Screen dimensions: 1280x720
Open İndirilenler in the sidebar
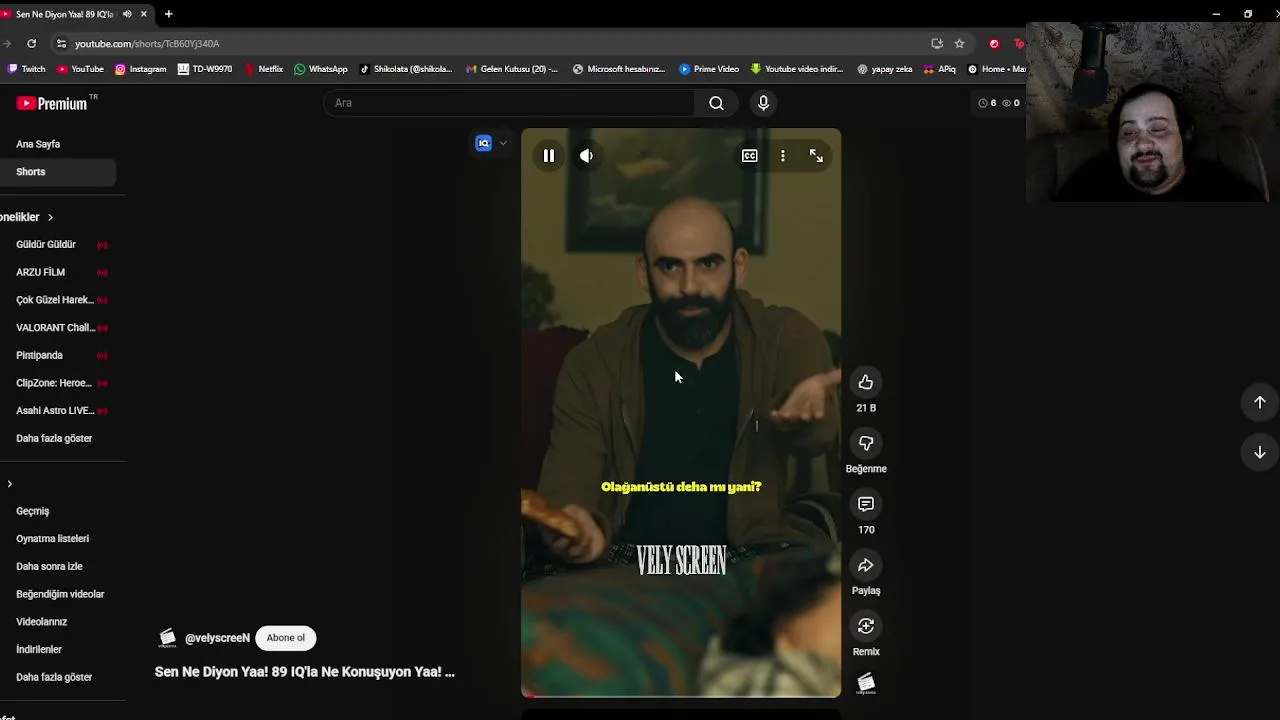[39, 649]
